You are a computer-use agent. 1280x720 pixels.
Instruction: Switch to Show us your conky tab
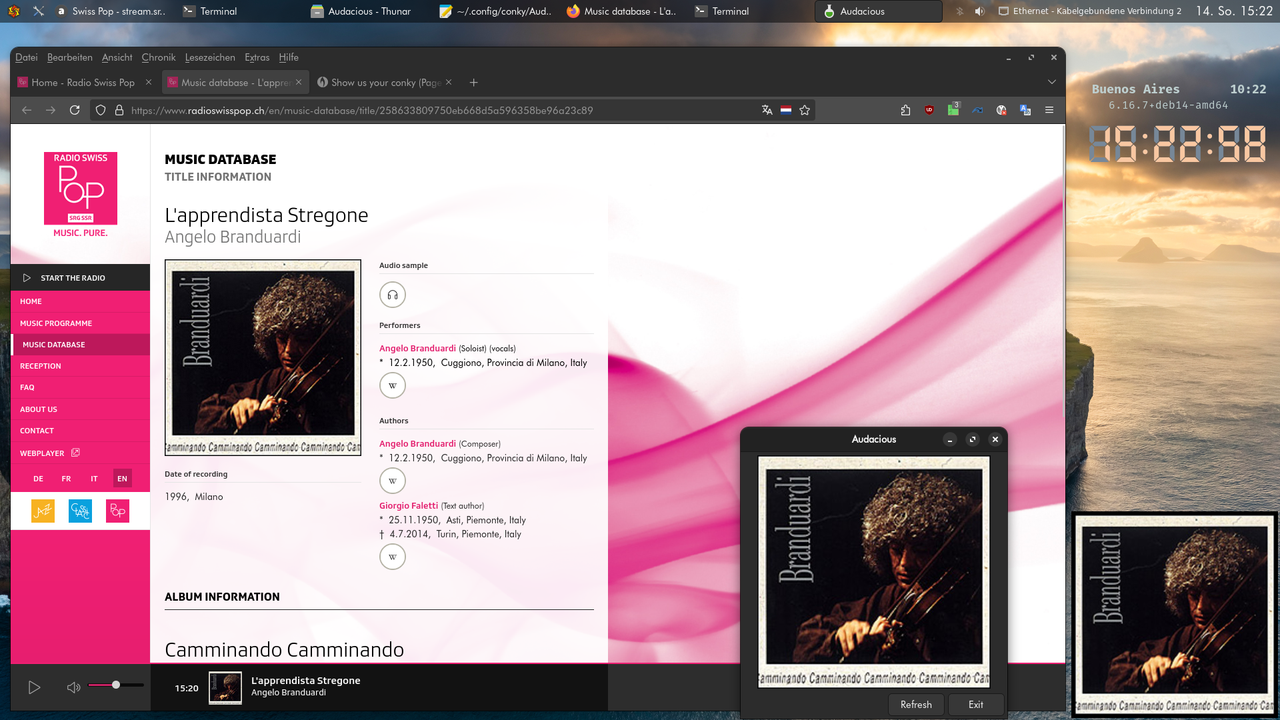385,82
